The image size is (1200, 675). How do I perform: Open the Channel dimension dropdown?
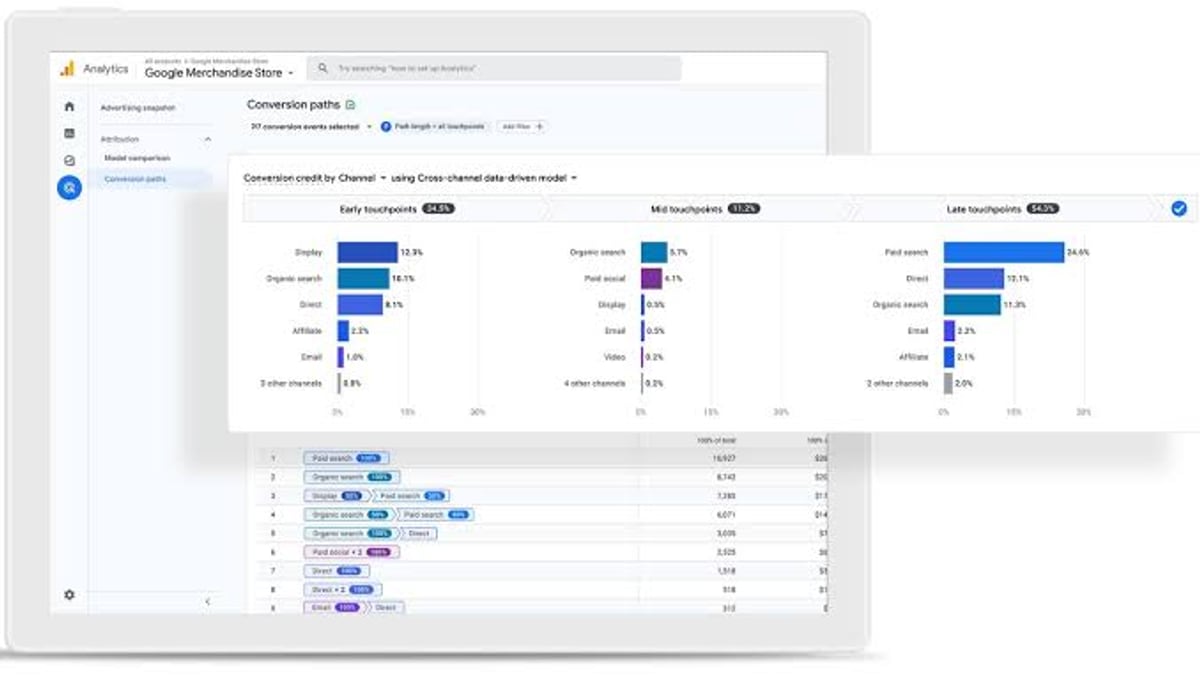362,178
